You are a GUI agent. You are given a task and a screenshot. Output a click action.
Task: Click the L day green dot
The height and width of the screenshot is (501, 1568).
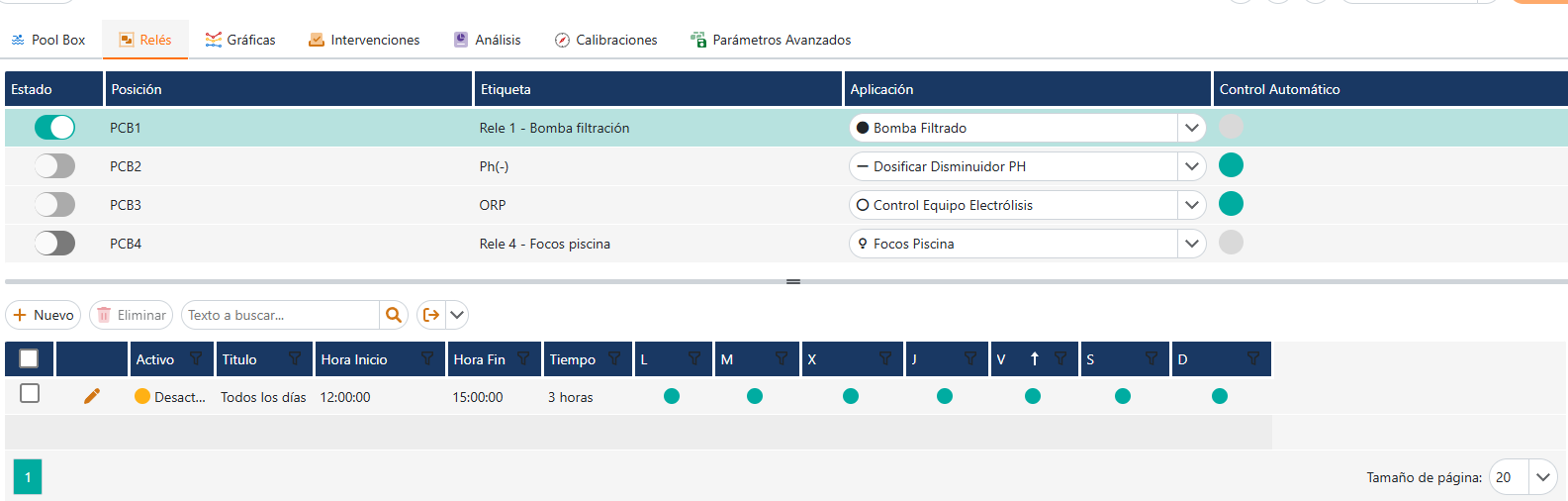(672, 396)
